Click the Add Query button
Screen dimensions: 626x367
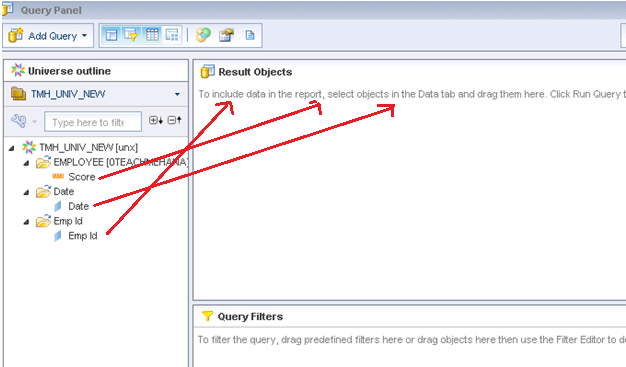pos(48,36)
